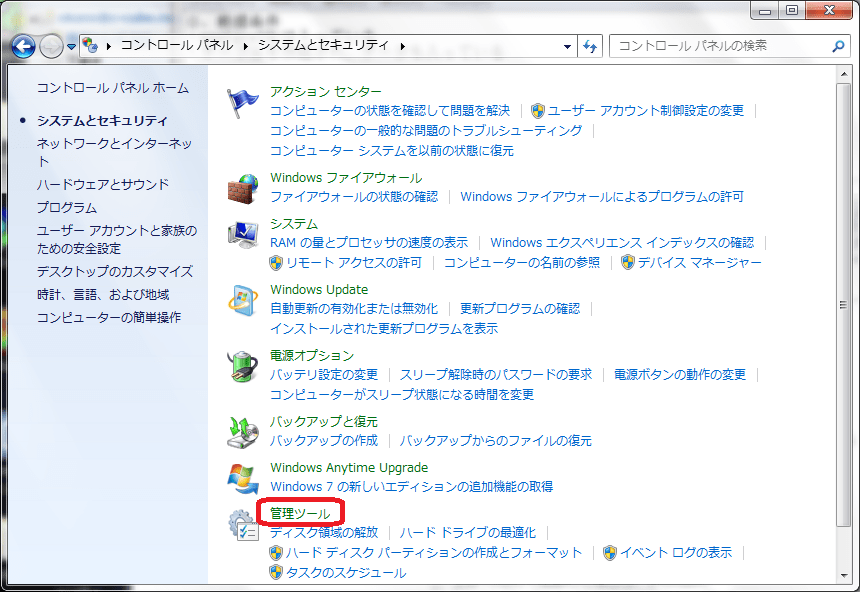Click the Windows Firewall brick wall icon
860x592 pixels.
(x=243, y=189)
